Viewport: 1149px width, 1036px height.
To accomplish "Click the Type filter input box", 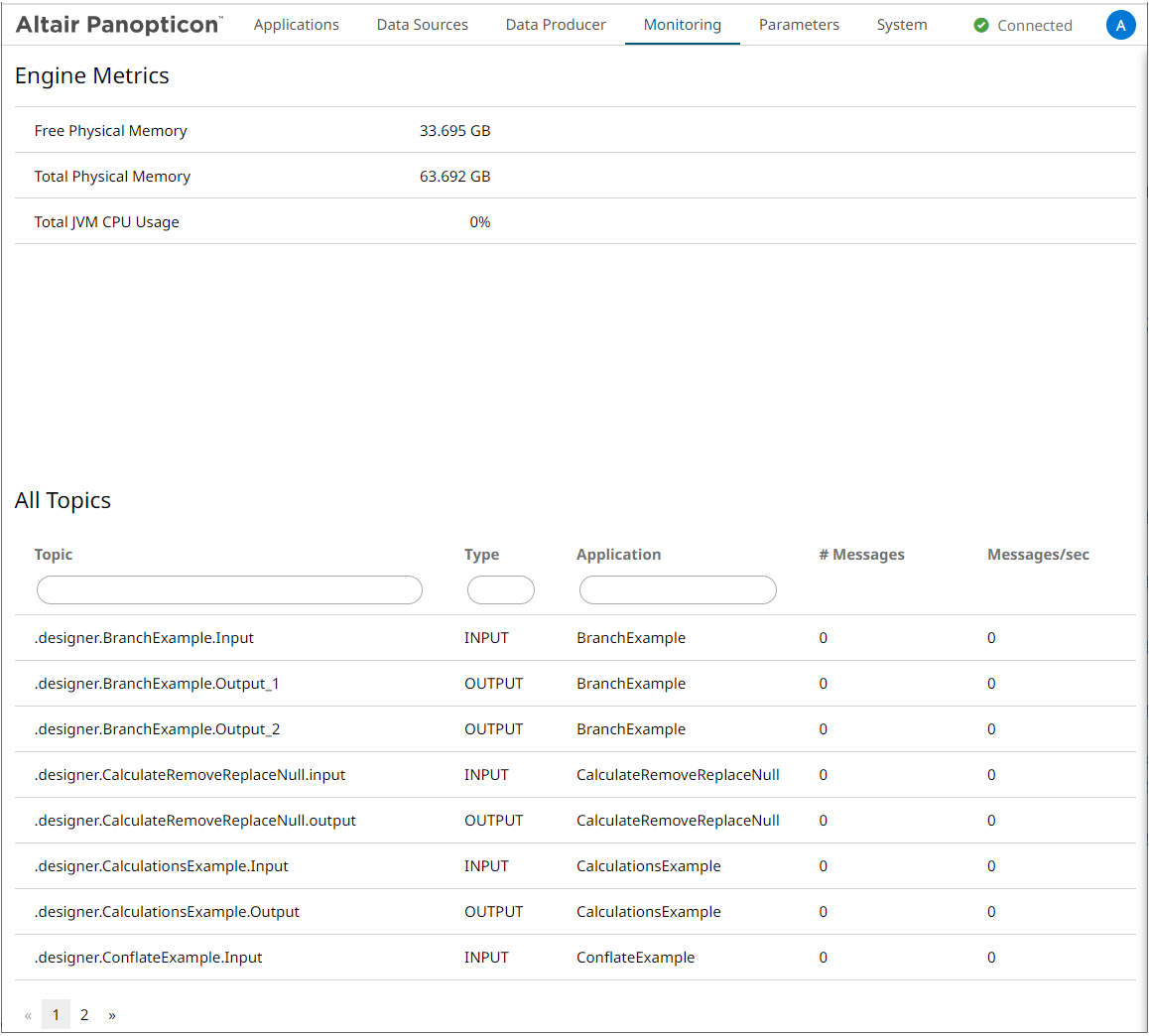I will tap(500, 590).
